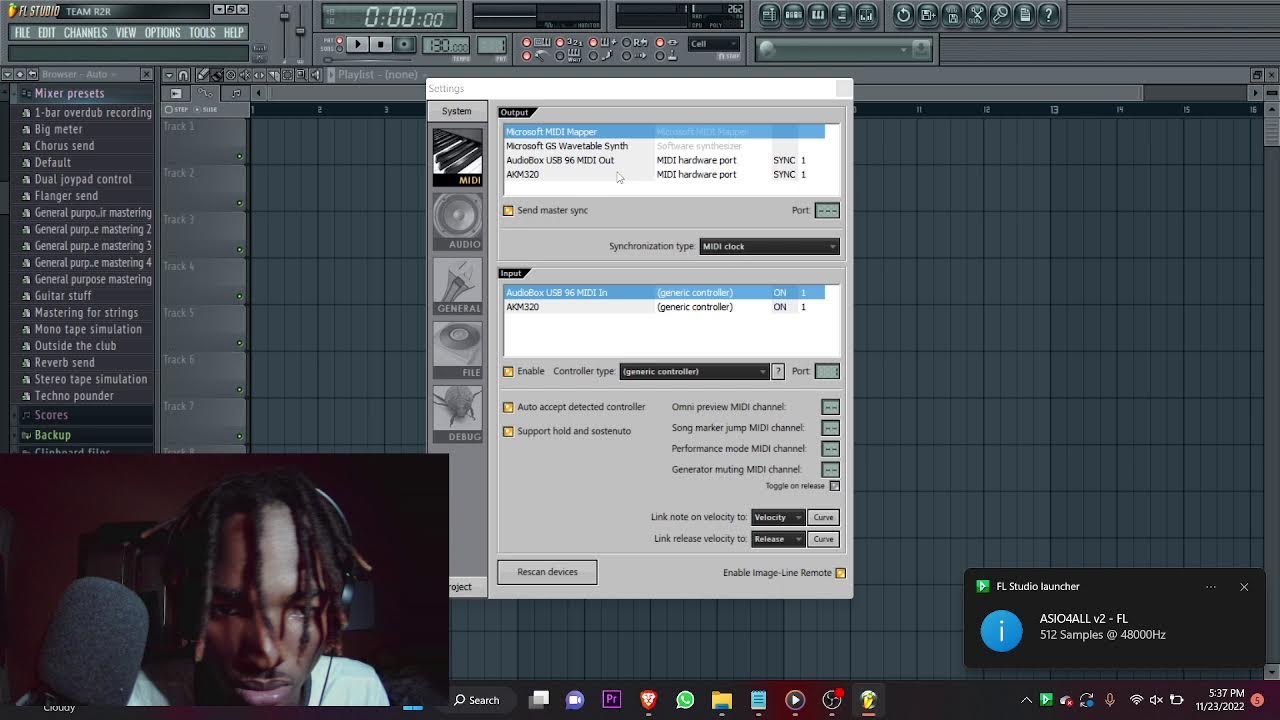1280x720 pixels.
Task: Toggle the playlist snap magnet icon
Action: (183, 75)
